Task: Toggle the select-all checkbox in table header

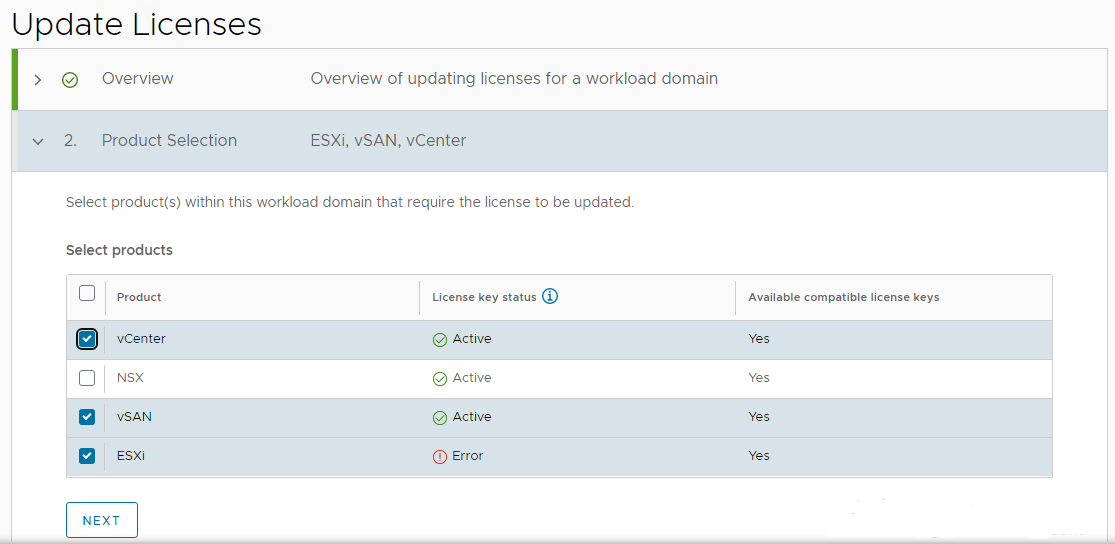Action: (87, 293)
